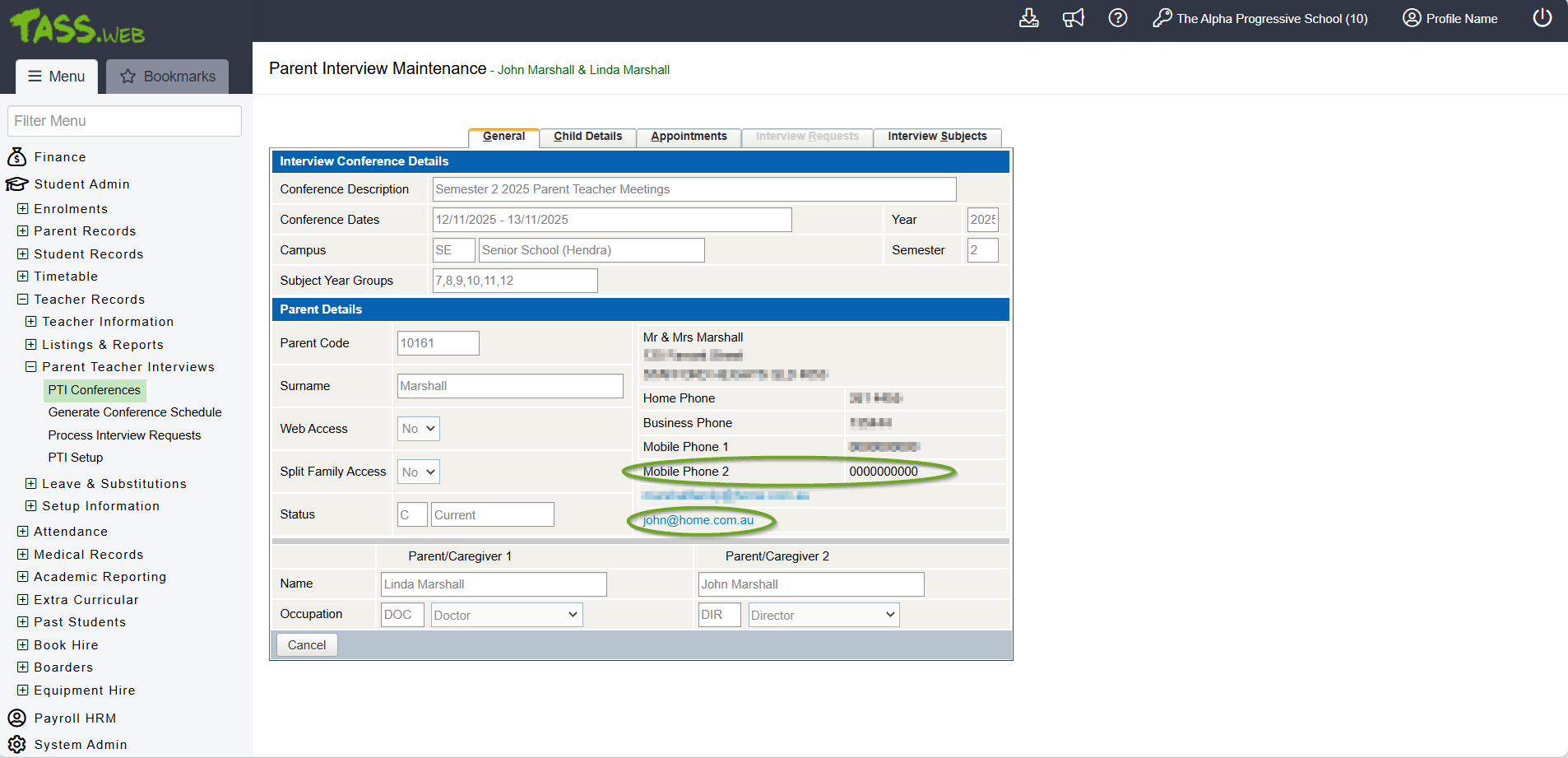Open Profile Name user menu
The width and height of the screenshot is (1568, 758).
1450,18
